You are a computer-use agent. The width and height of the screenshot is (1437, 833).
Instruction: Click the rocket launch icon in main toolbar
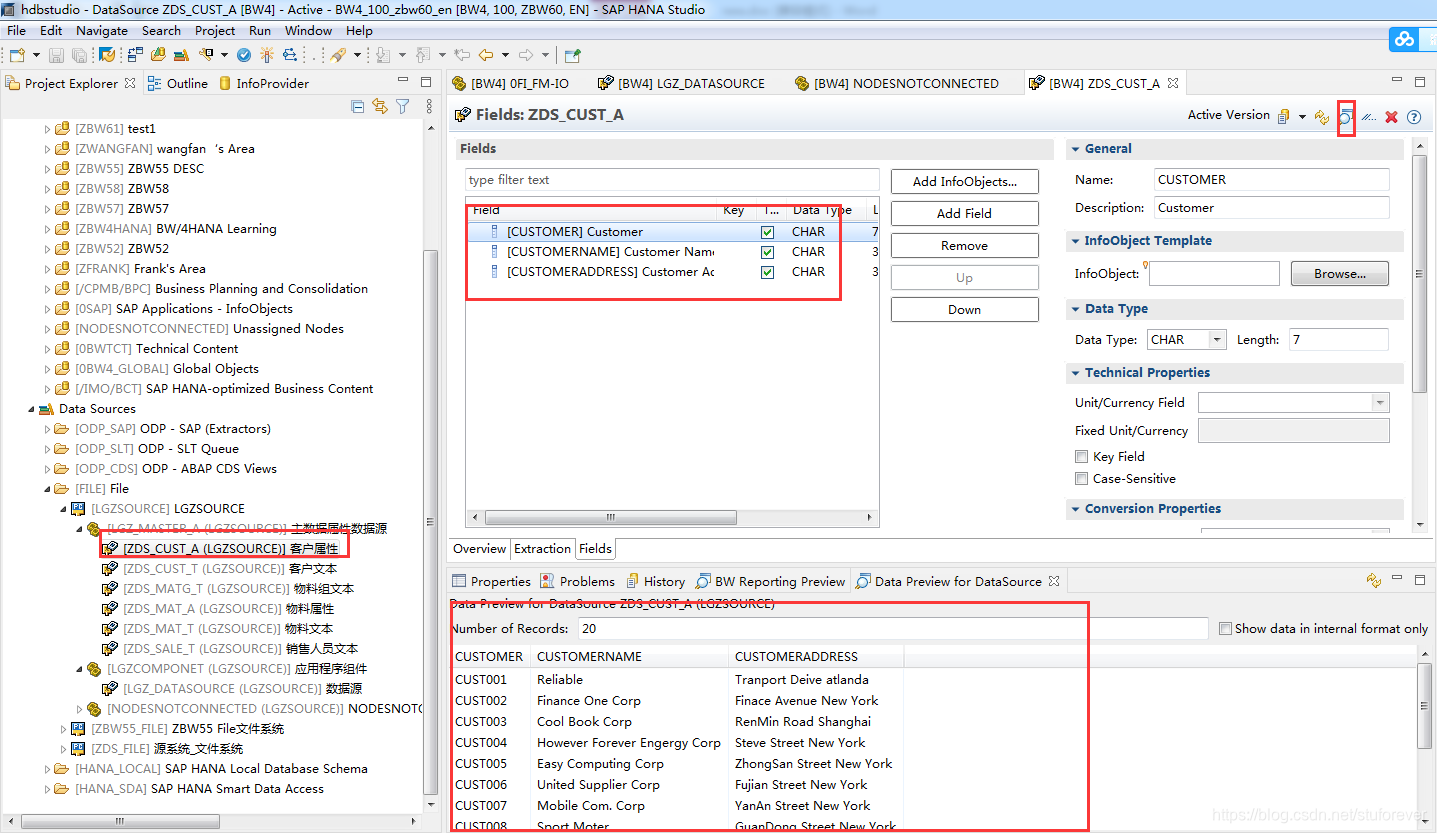coord(338,55)
